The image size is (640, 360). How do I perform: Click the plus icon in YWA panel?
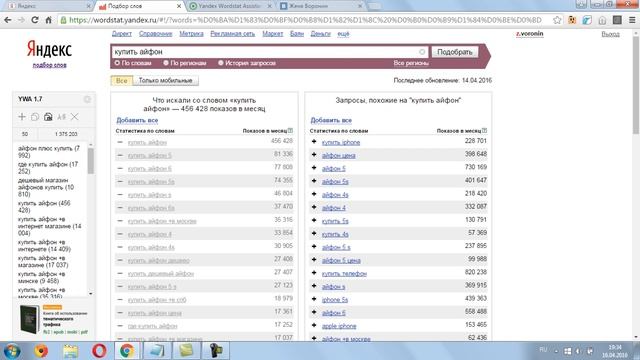click(22, 117)
